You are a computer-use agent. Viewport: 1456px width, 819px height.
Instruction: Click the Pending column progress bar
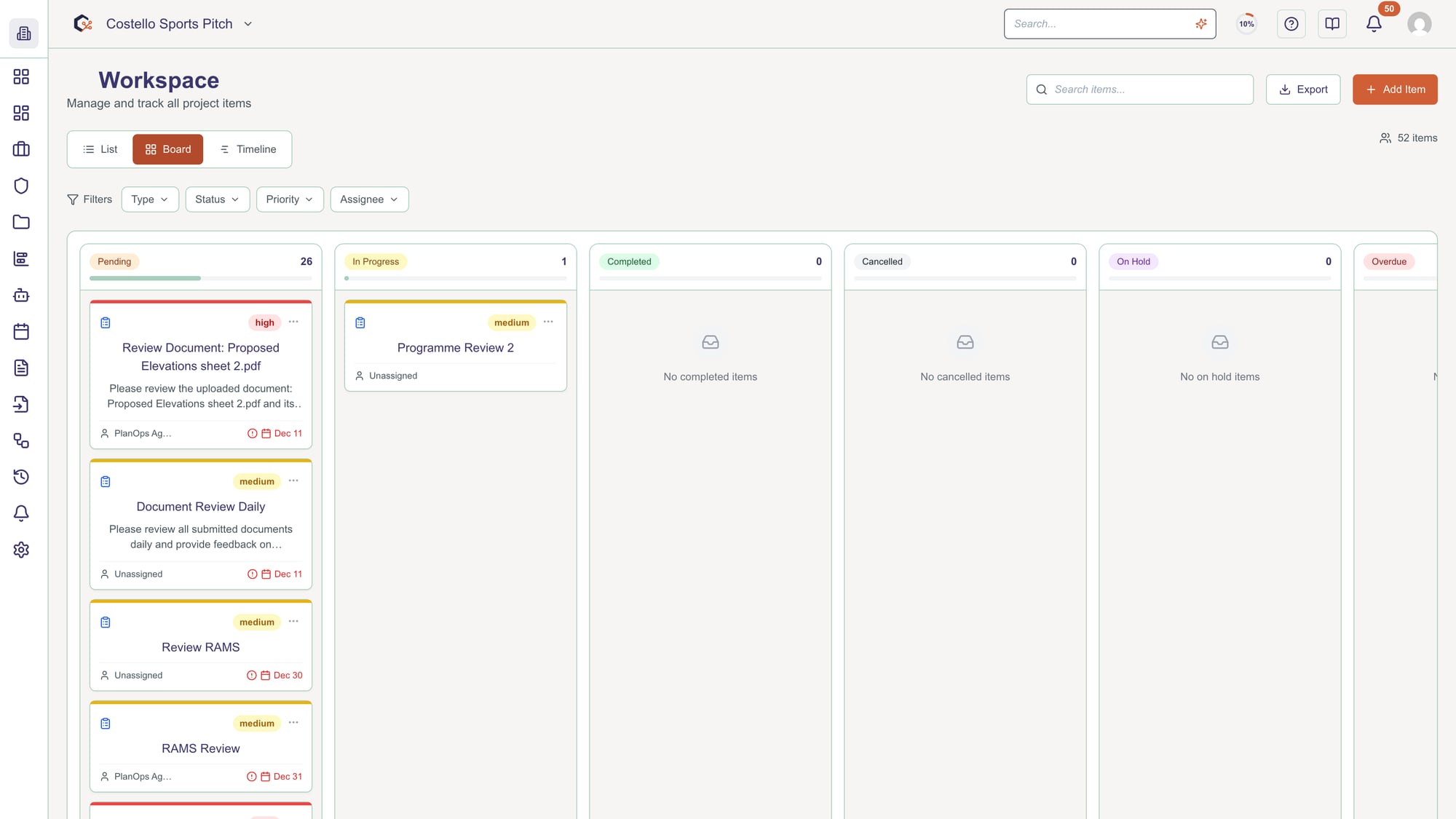[200, 278]
